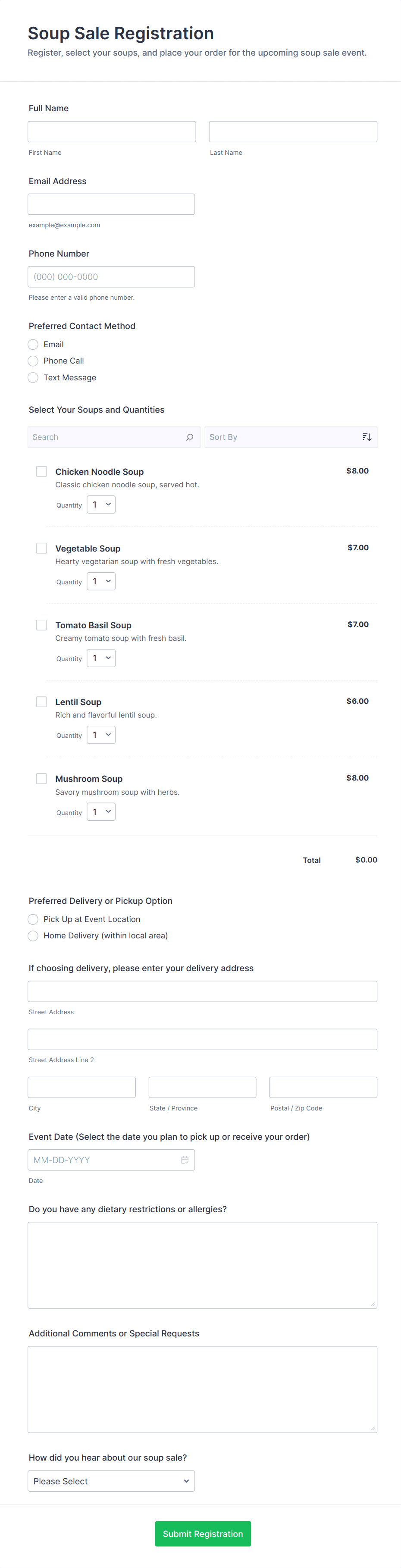Click the Postal / Zip Code field
This screenshot has width=401, height=1568.
tap(323, 1087)
